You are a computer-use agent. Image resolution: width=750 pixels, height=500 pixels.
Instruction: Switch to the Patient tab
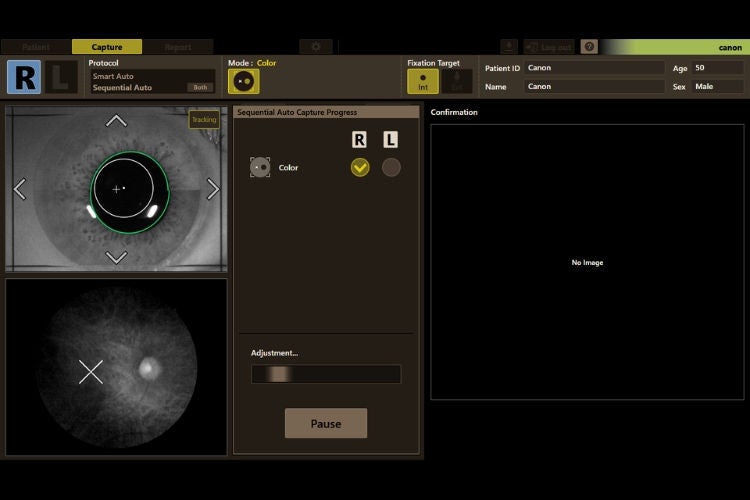pyautogui.click(x=36, y=47)
